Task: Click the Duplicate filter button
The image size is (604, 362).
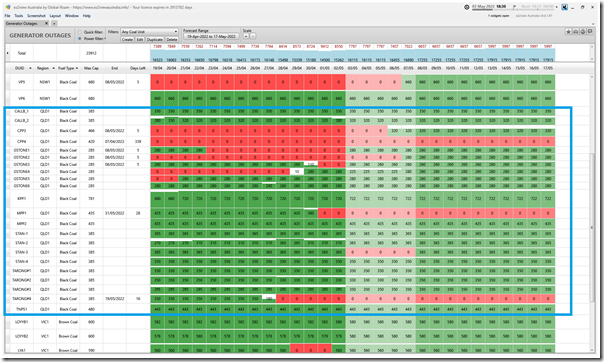Action: [155, 39]
